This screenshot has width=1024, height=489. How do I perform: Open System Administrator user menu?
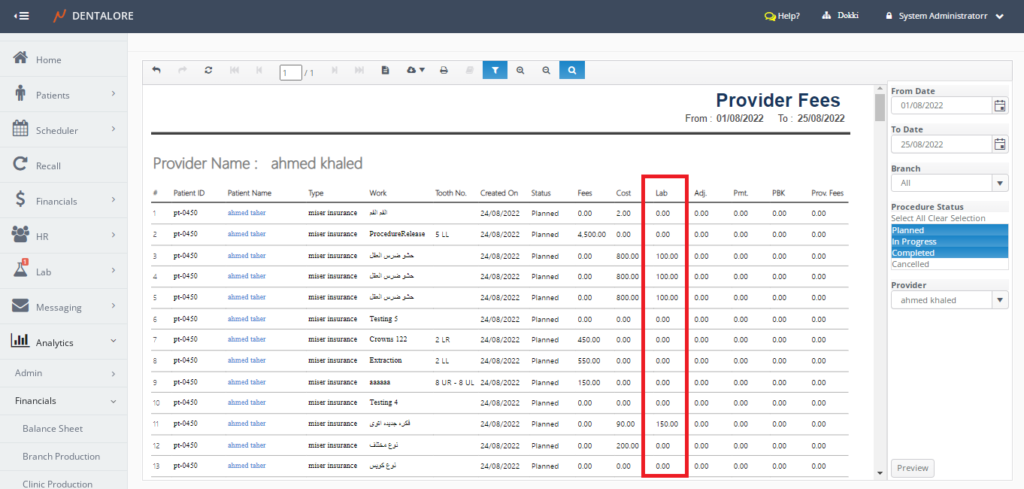tap(945, 16)
